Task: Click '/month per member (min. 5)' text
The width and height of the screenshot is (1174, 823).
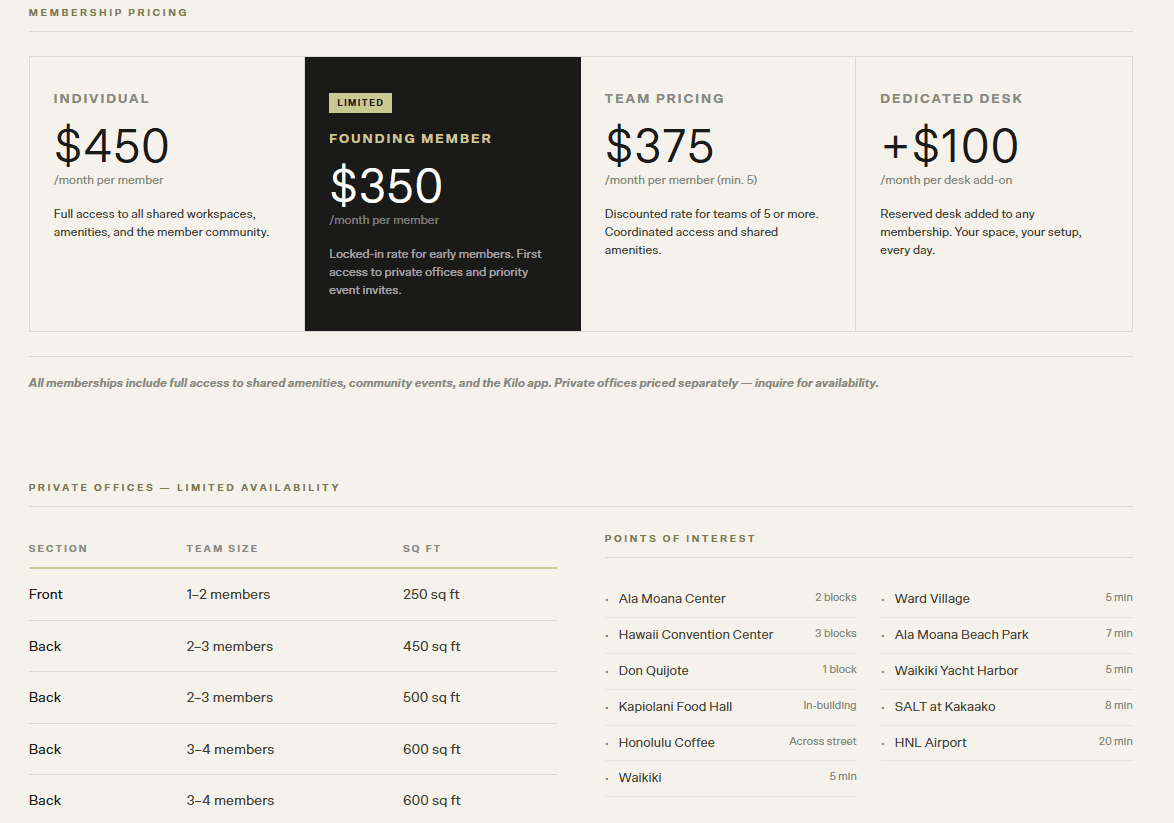Action: click(x=681, y=180)
